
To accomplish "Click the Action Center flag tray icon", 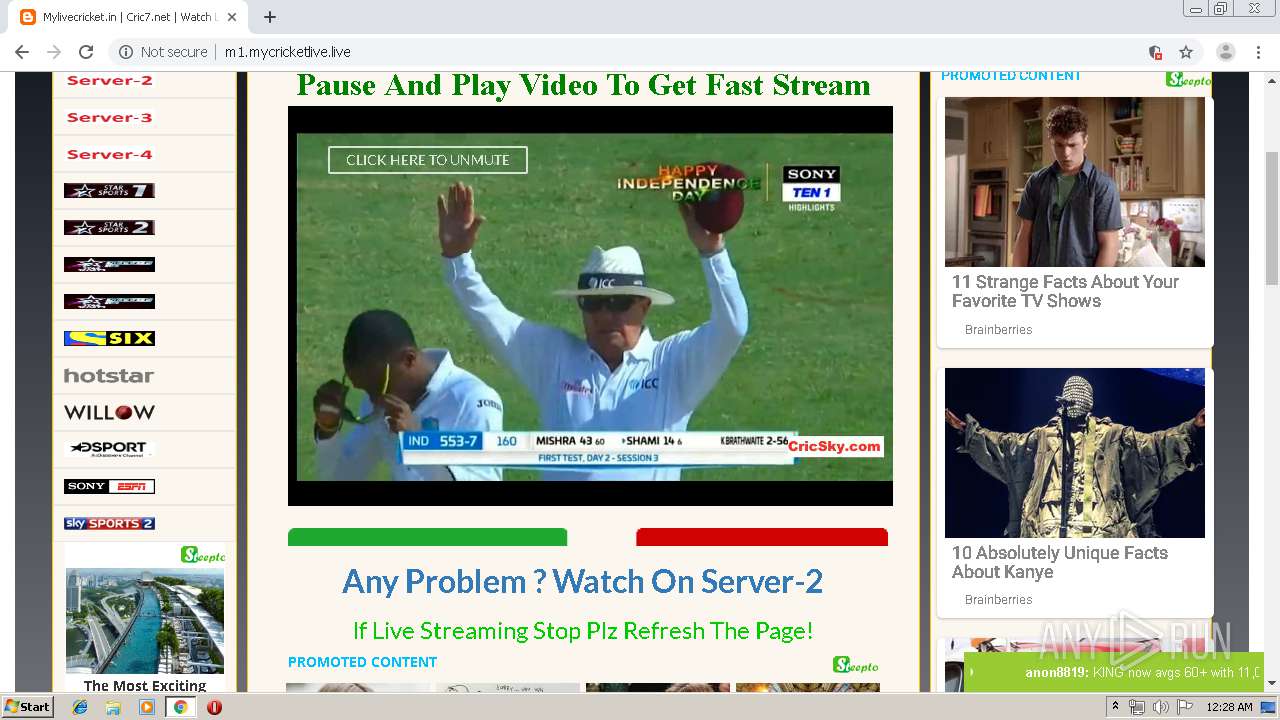I will tap(1185, 707).
